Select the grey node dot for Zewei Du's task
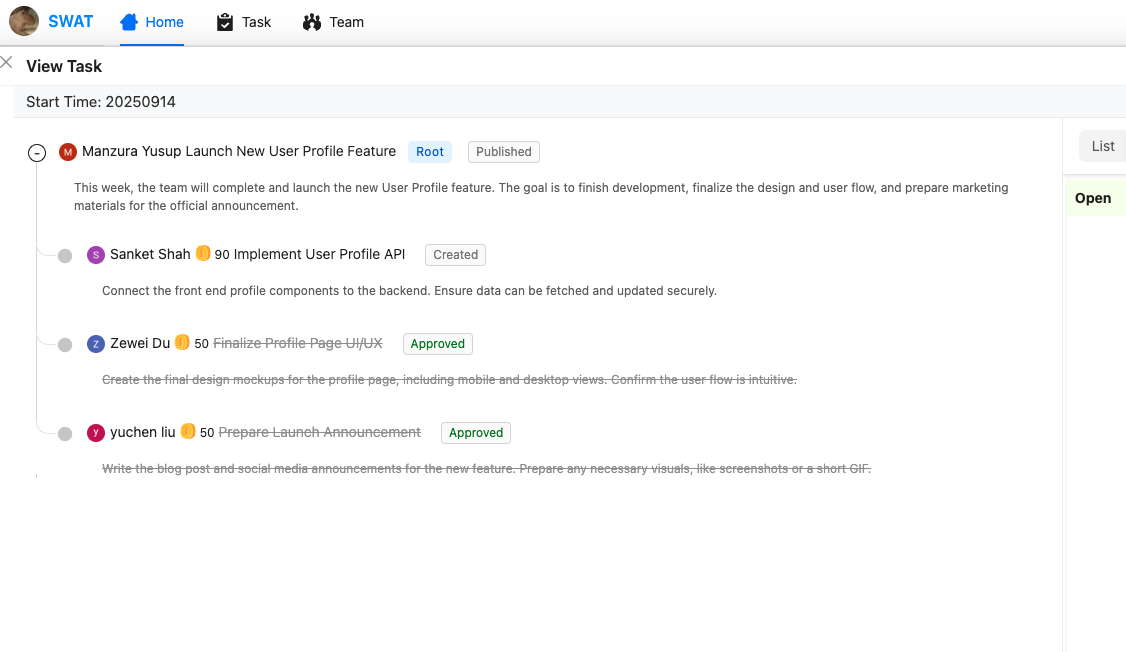The height and width of the screenshot is (652, 1126). [65, 345]
